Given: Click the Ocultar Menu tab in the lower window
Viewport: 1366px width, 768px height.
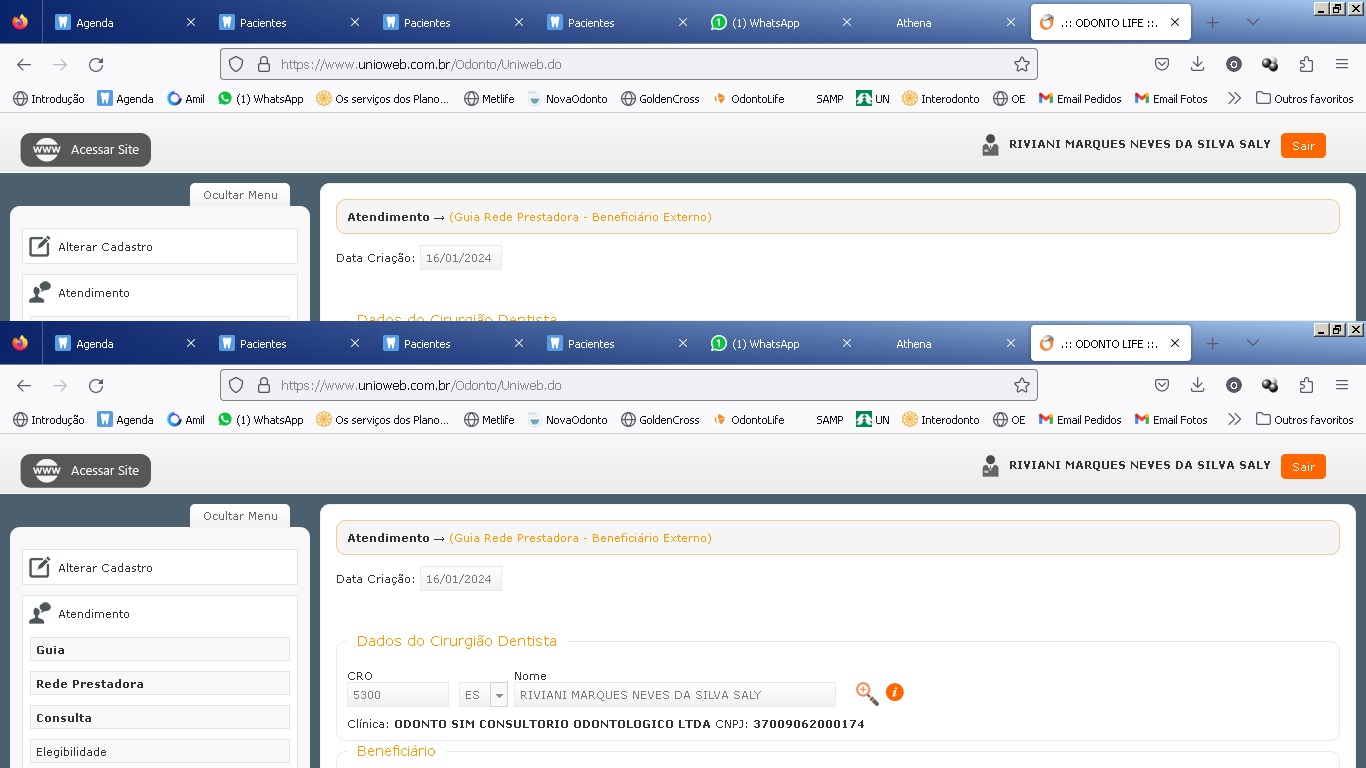Looking at the screenshot, I should [240, 516].
